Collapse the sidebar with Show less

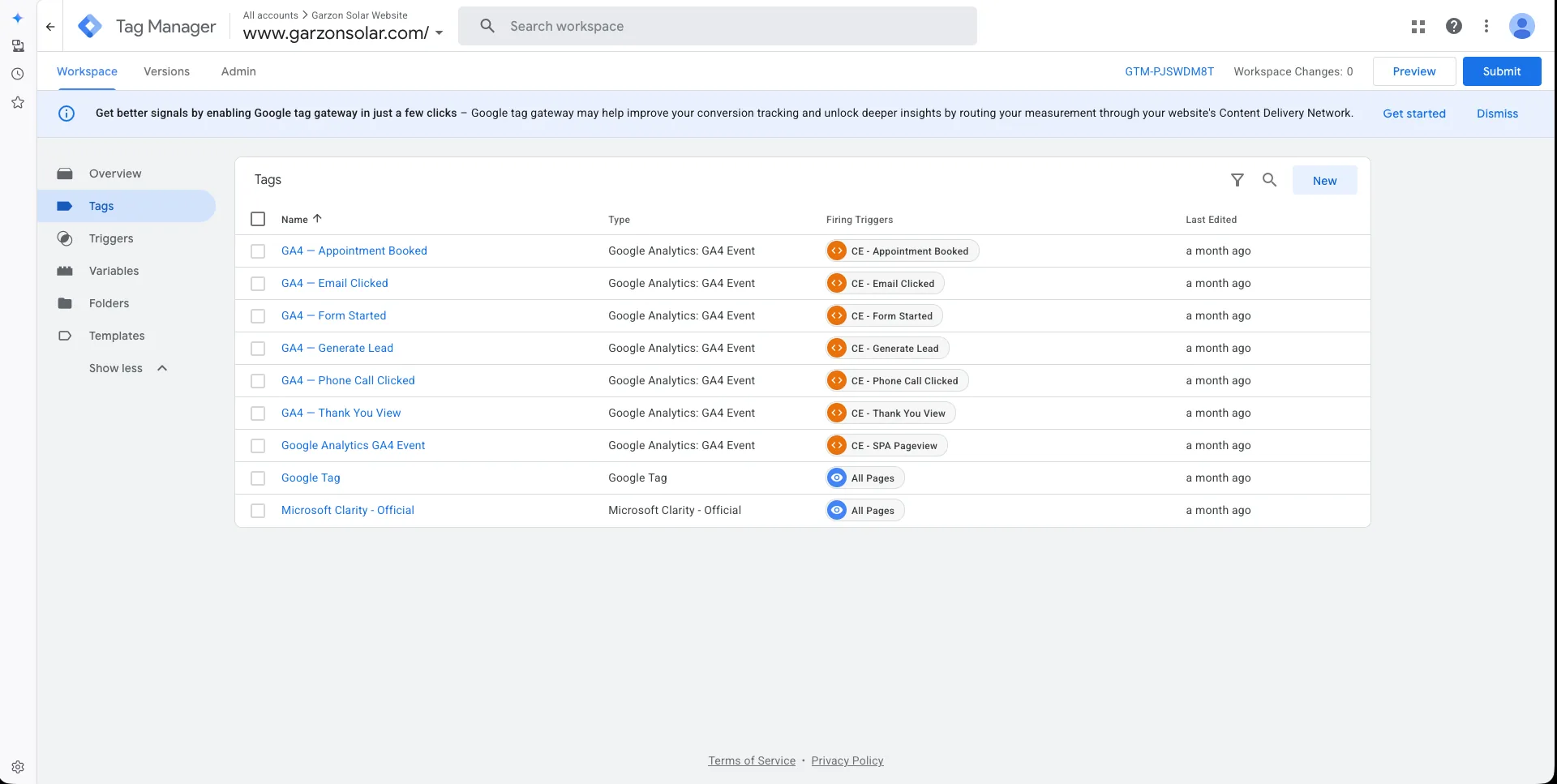128,368
